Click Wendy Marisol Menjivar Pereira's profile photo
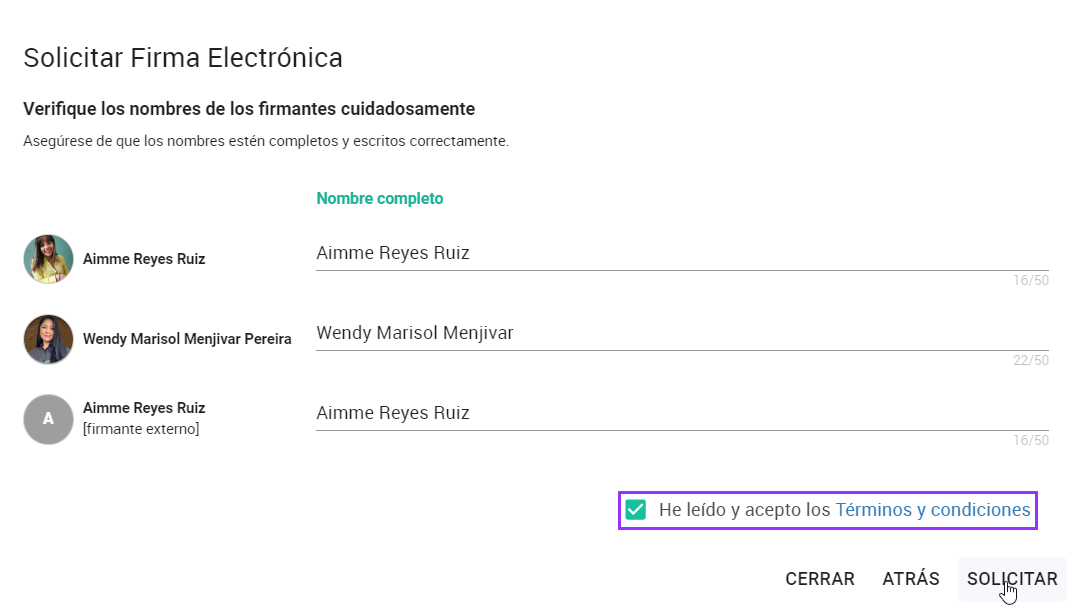This screenshot has width=1070, height=607. coord(48,339)
